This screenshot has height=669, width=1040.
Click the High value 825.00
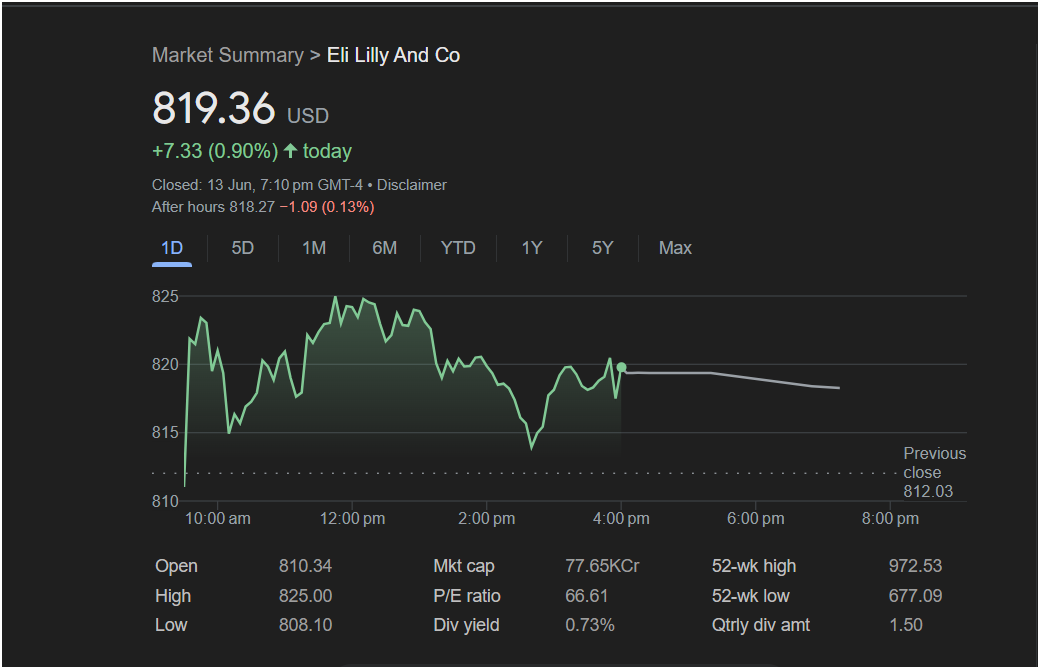pyautogui.click(x=305, y=596)
